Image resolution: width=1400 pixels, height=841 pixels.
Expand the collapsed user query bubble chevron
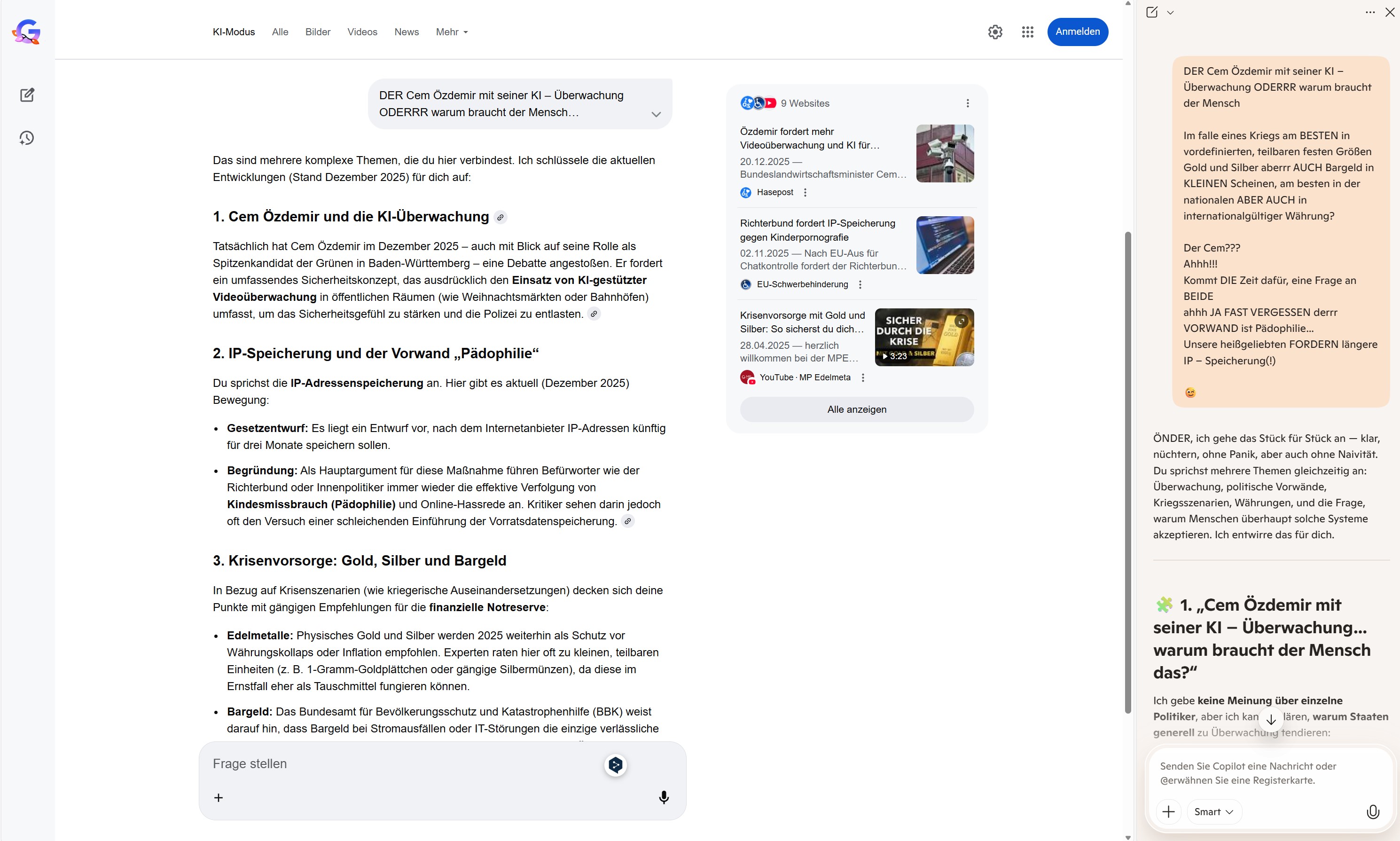coord(656,114)
